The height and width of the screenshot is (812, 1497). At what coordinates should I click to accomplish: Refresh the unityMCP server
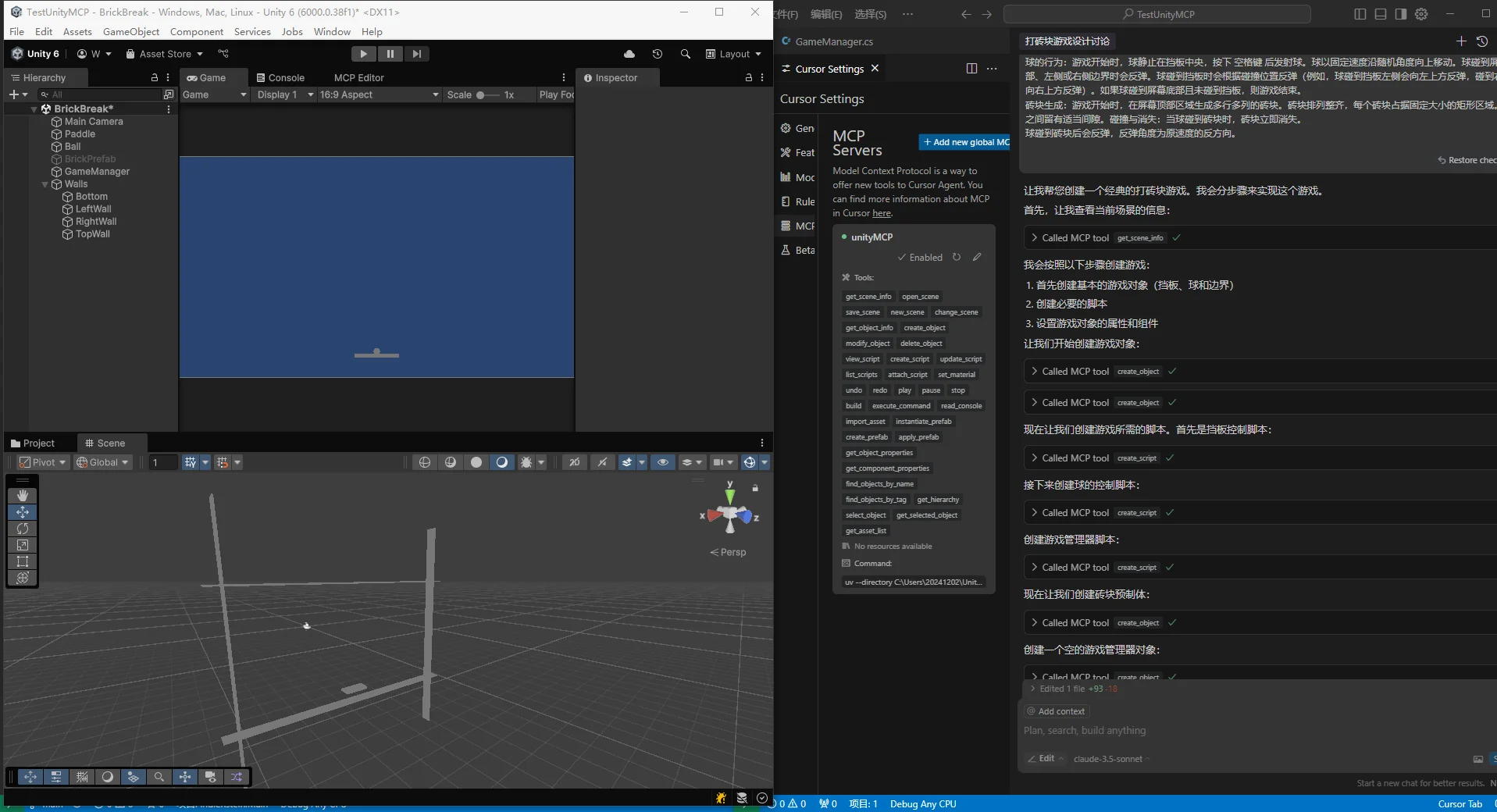point(957,257)
